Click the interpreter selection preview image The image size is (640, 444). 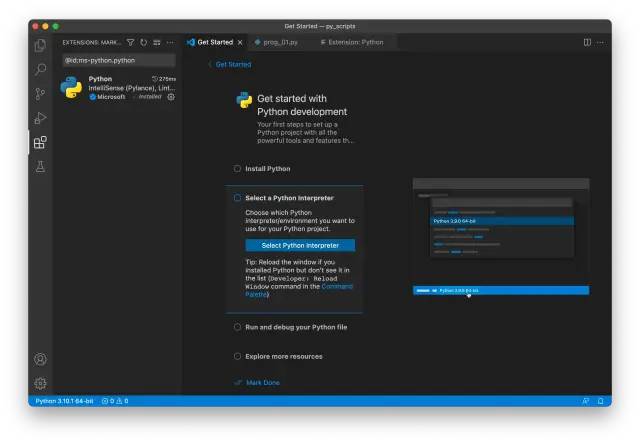501,237
